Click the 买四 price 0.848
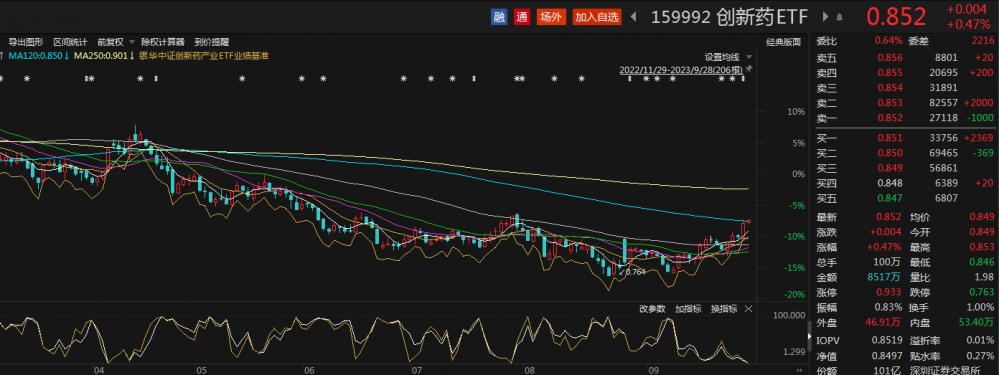This screenshot has height=375, width=999. [891, 184]
